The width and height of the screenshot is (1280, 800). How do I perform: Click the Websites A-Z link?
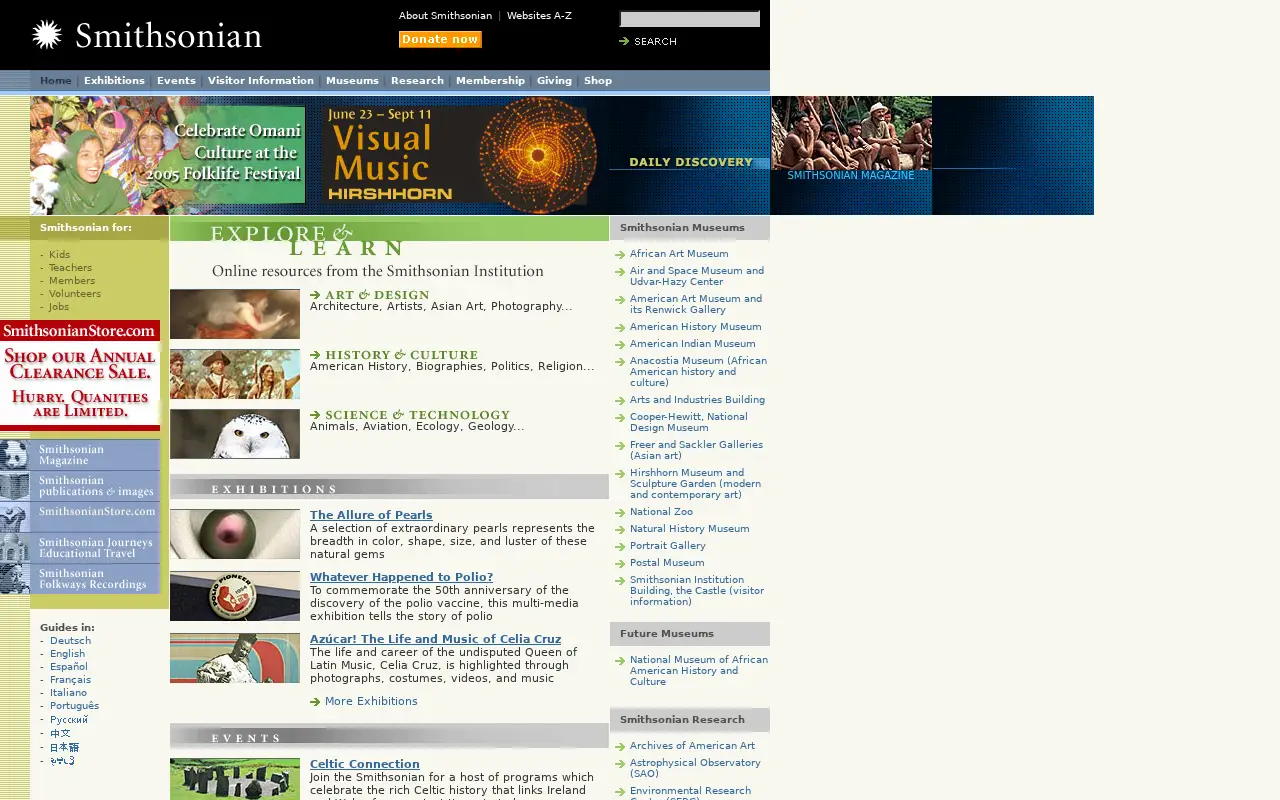tap(539, 16)
